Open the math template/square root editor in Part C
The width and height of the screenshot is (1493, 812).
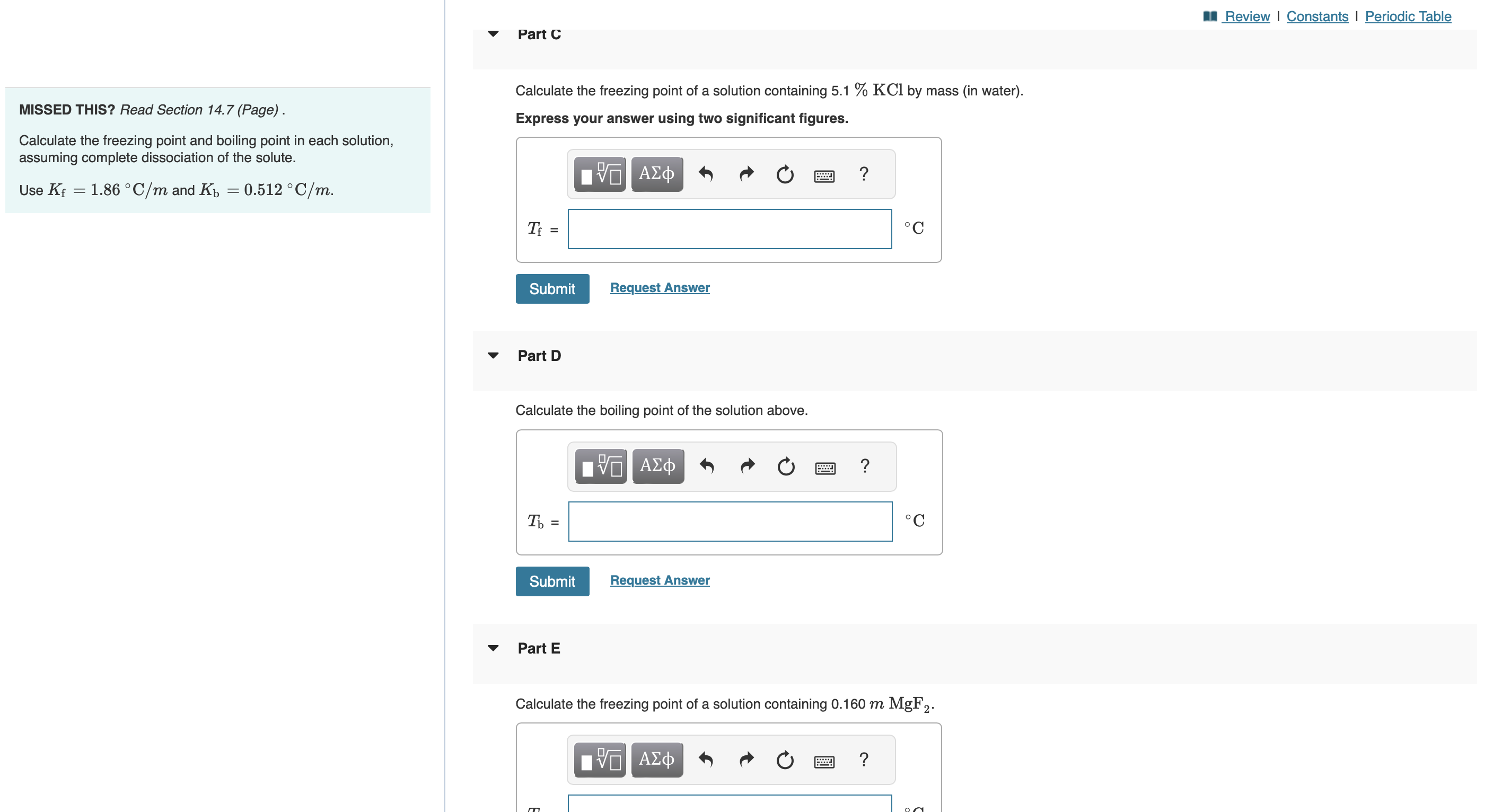click(600, 173)
